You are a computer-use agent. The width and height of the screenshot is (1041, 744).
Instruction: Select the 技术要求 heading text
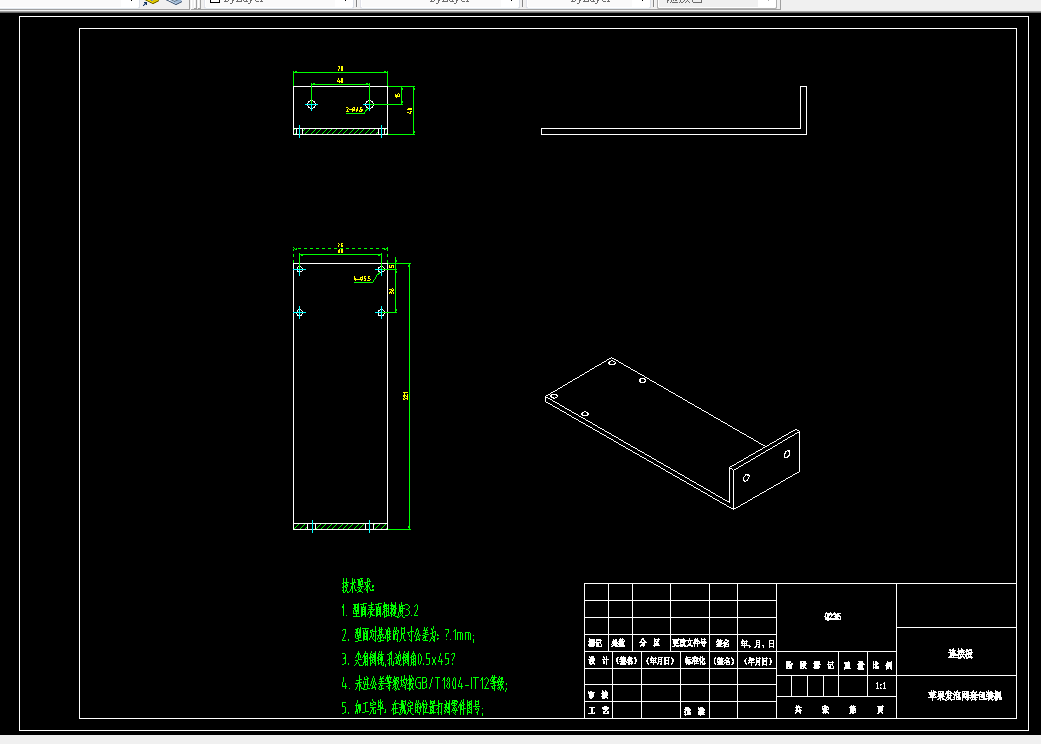pyautogui.click(x=358, y=585)
